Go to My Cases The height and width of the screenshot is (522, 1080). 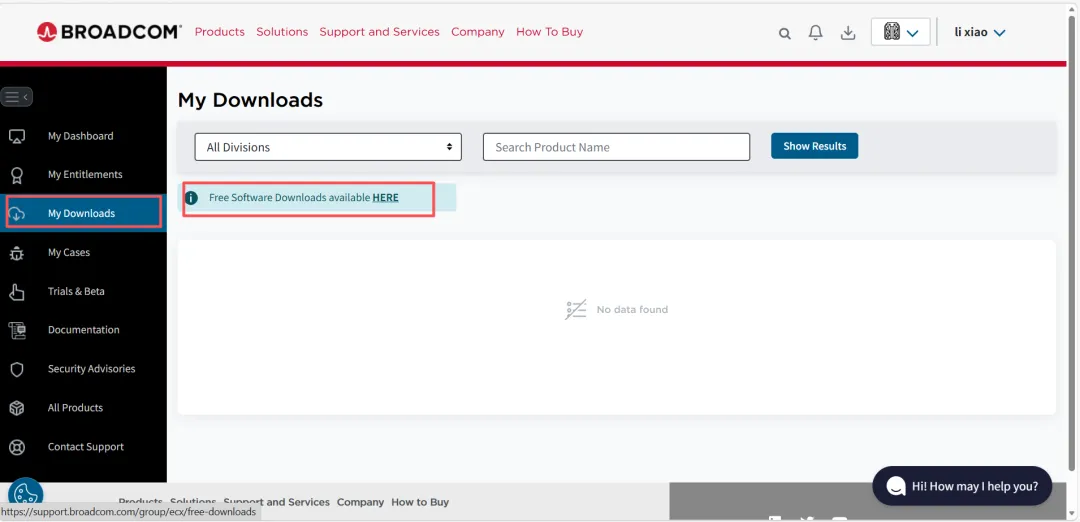click(x=69, y=253)
